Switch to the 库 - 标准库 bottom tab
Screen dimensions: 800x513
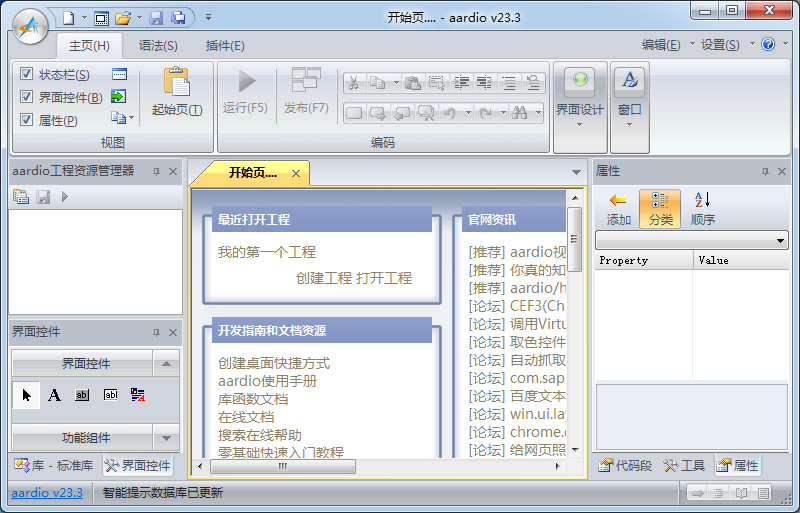(x=55, y=466)
